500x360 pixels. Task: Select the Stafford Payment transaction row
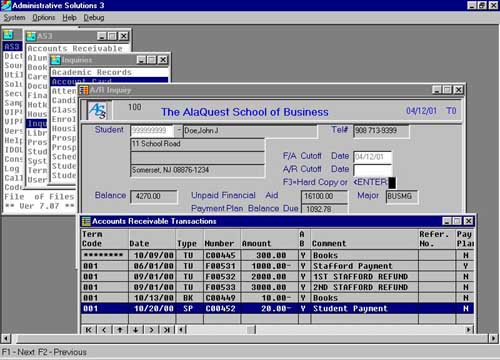click(x=277, y=266)
